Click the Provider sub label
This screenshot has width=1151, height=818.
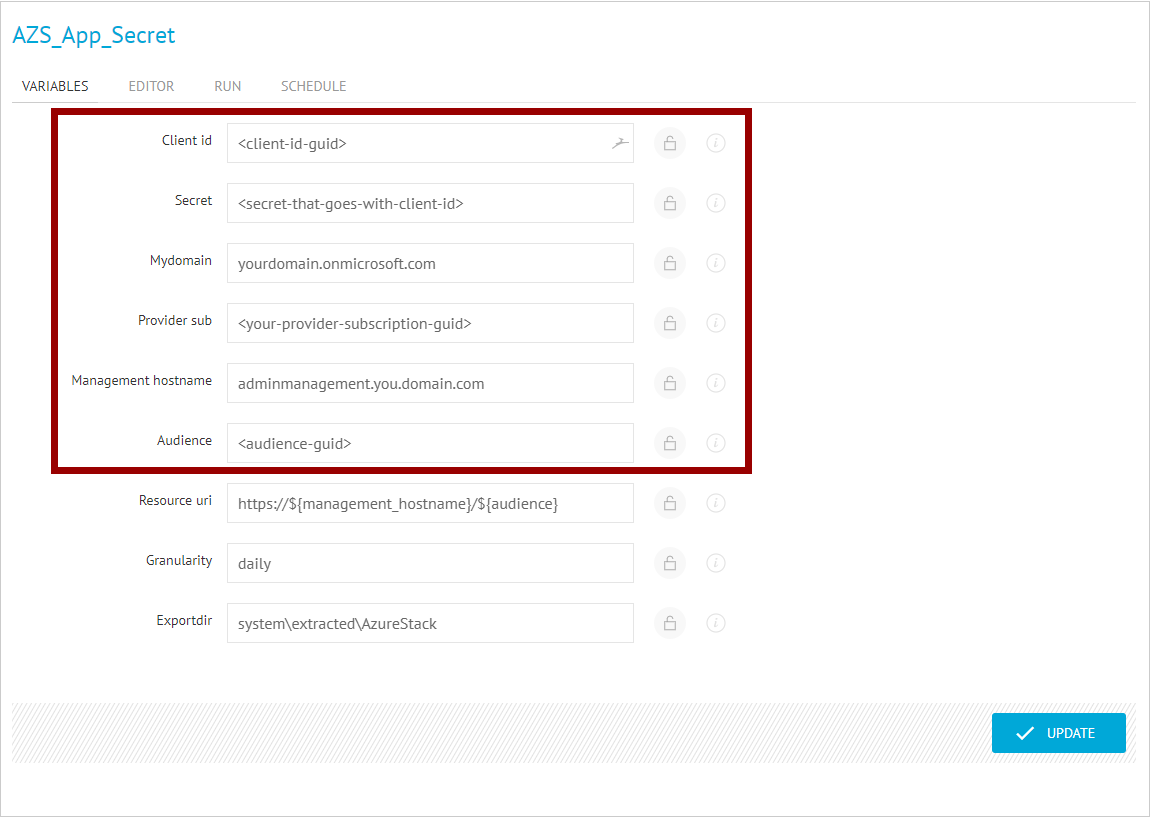175,320
